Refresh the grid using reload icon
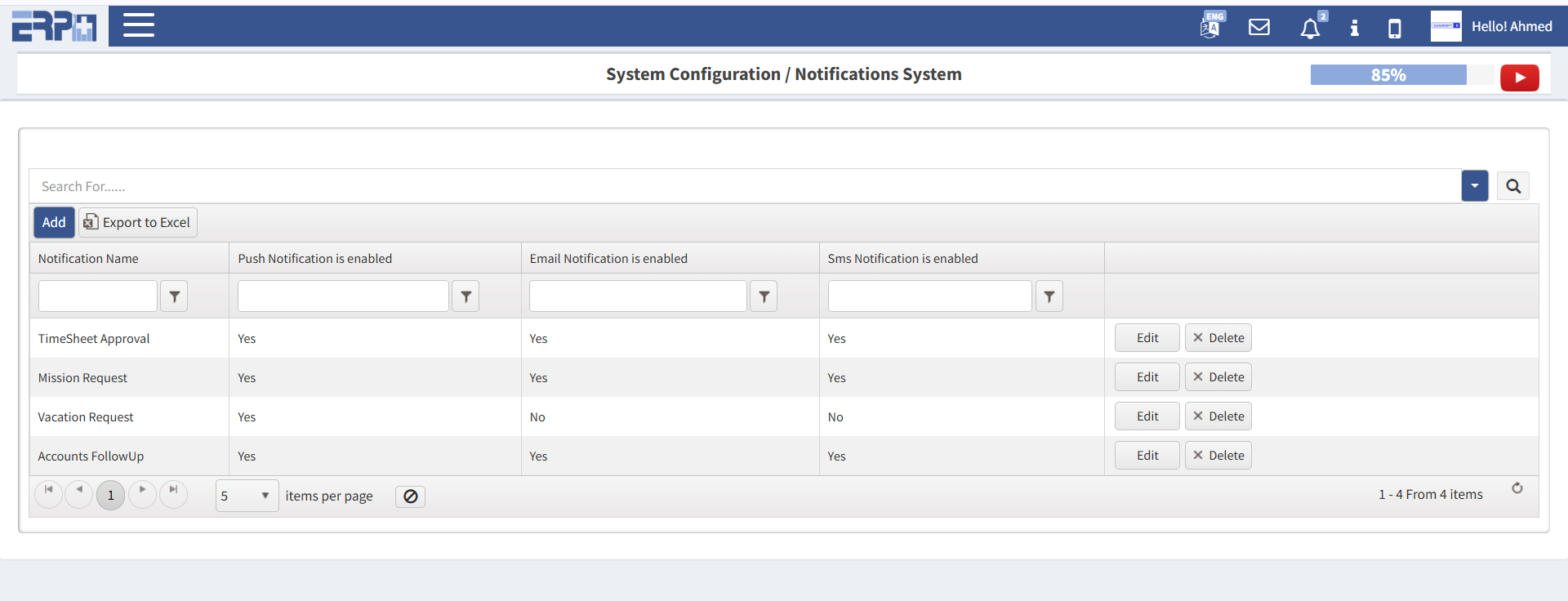 [x=1517, y=488]
